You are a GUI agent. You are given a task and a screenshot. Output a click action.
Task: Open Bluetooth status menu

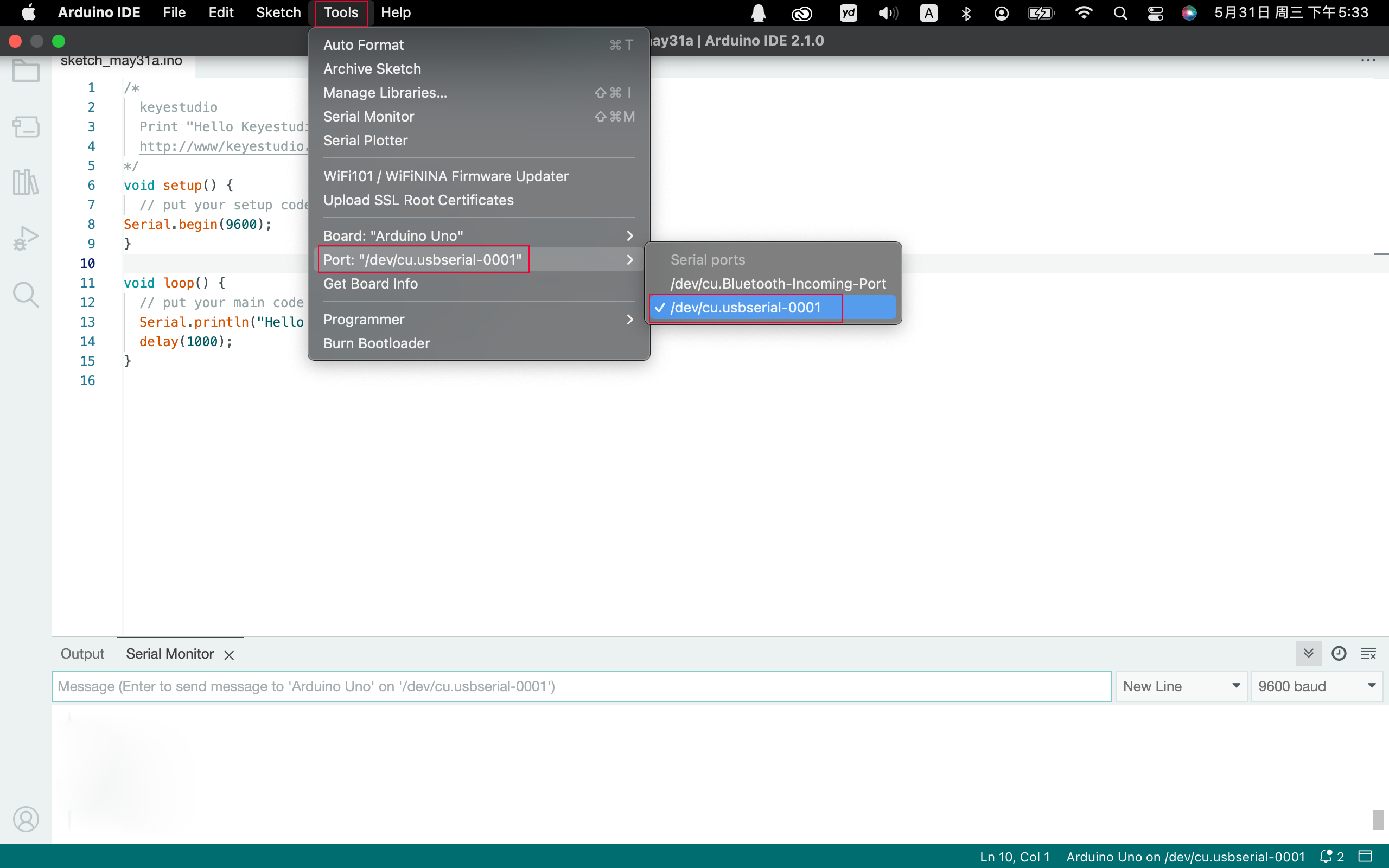(x=966, y=12)
